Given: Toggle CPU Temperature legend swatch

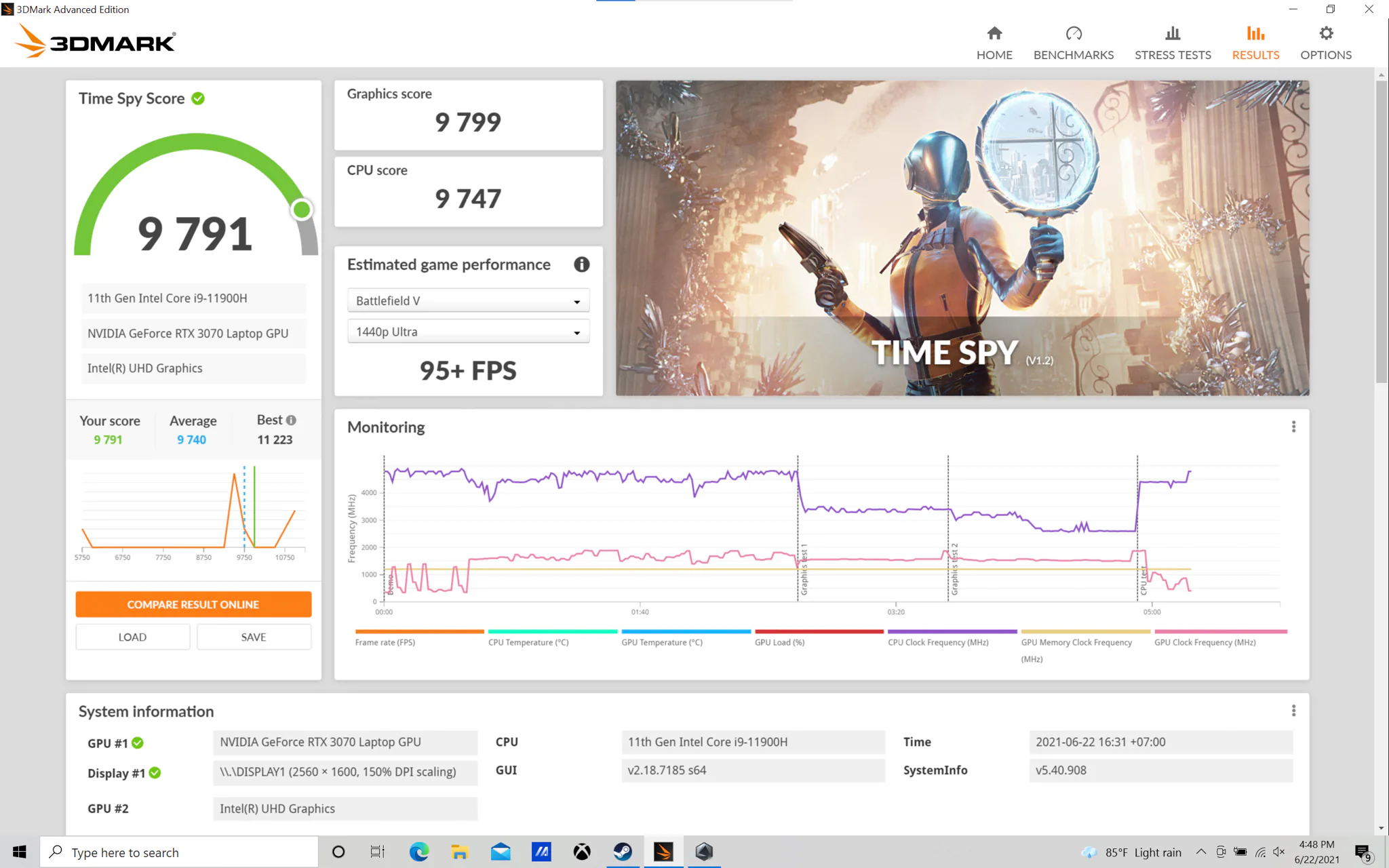Looking at the screenshot, I should [552, 631].
